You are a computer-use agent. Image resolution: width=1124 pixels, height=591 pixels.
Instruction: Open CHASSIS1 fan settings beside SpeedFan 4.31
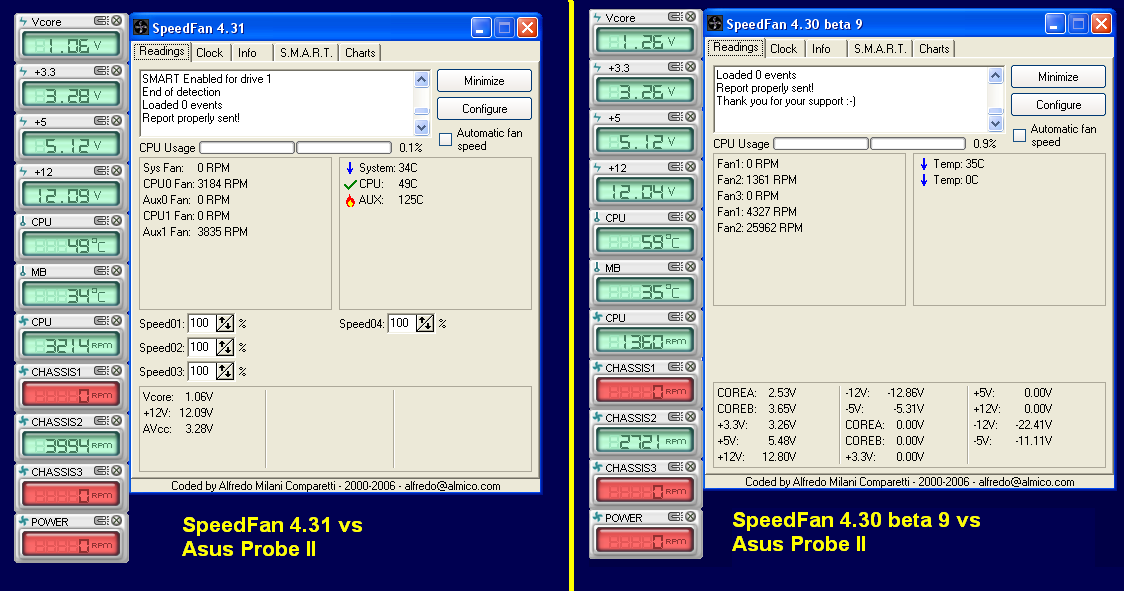(101, 371)
